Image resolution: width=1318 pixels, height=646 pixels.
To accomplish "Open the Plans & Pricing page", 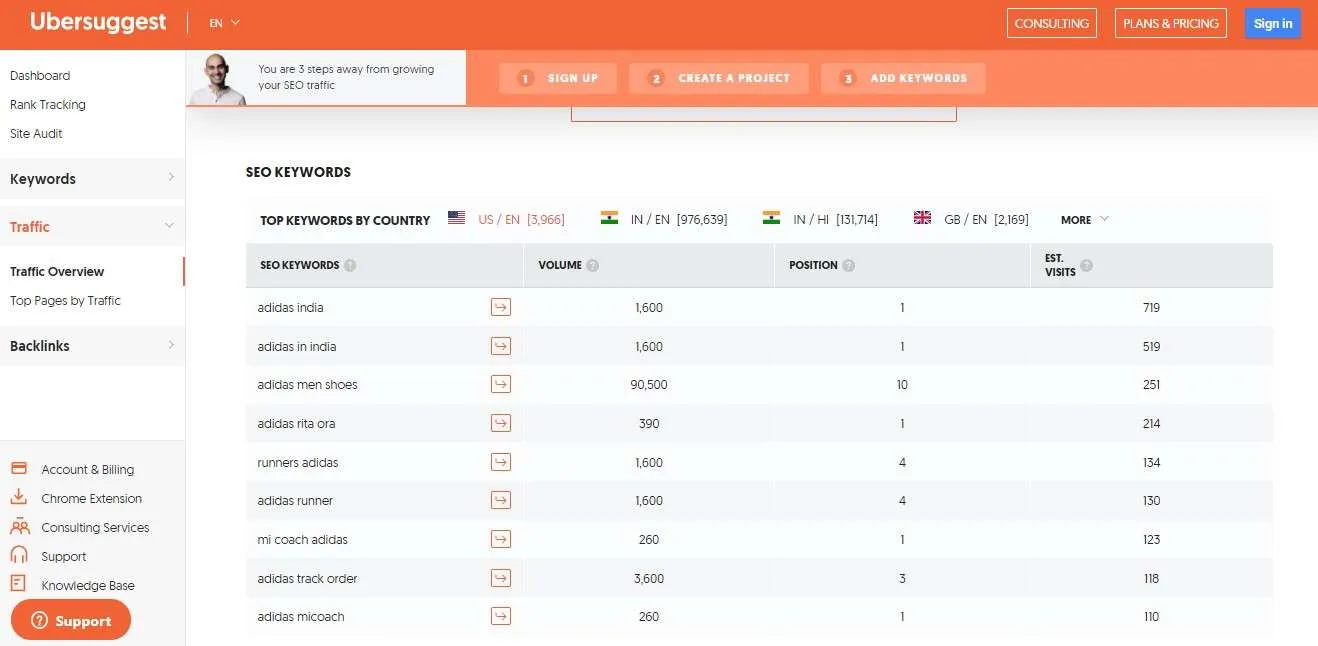I will point(1171,23).
